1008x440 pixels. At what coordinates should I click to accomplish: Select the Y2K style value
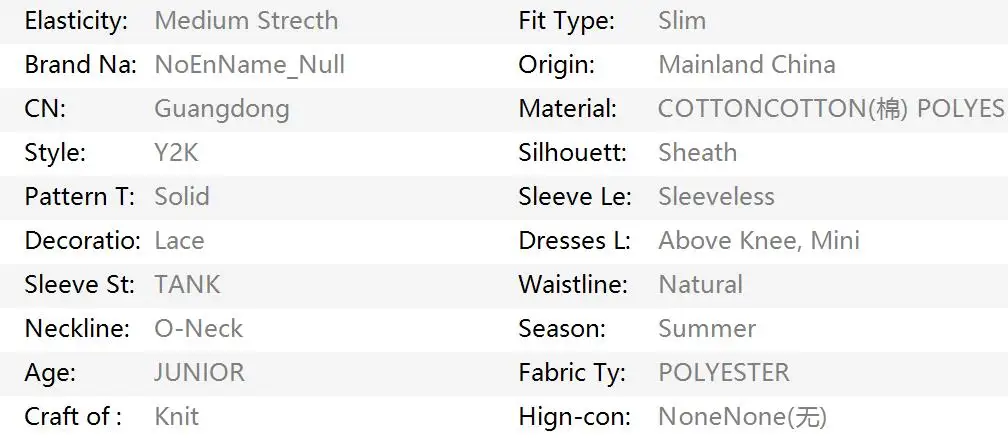(x=176, y=153)
